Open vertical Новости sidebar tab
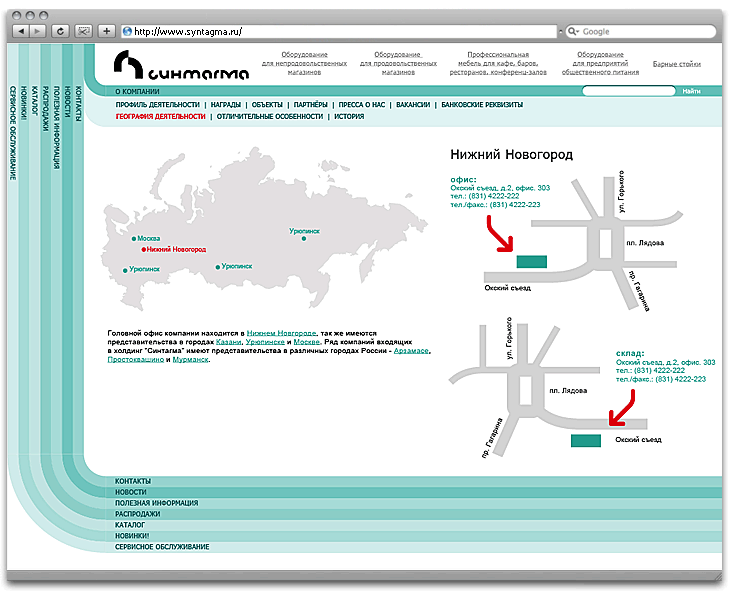730x595 pixels. [x=67, y=101]
